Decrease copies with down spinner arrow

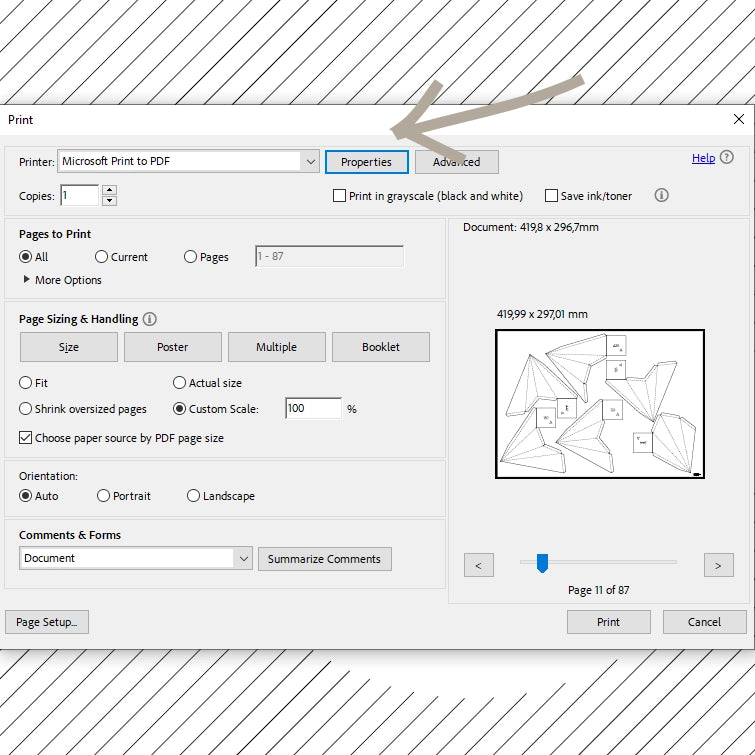click(109, 201)
